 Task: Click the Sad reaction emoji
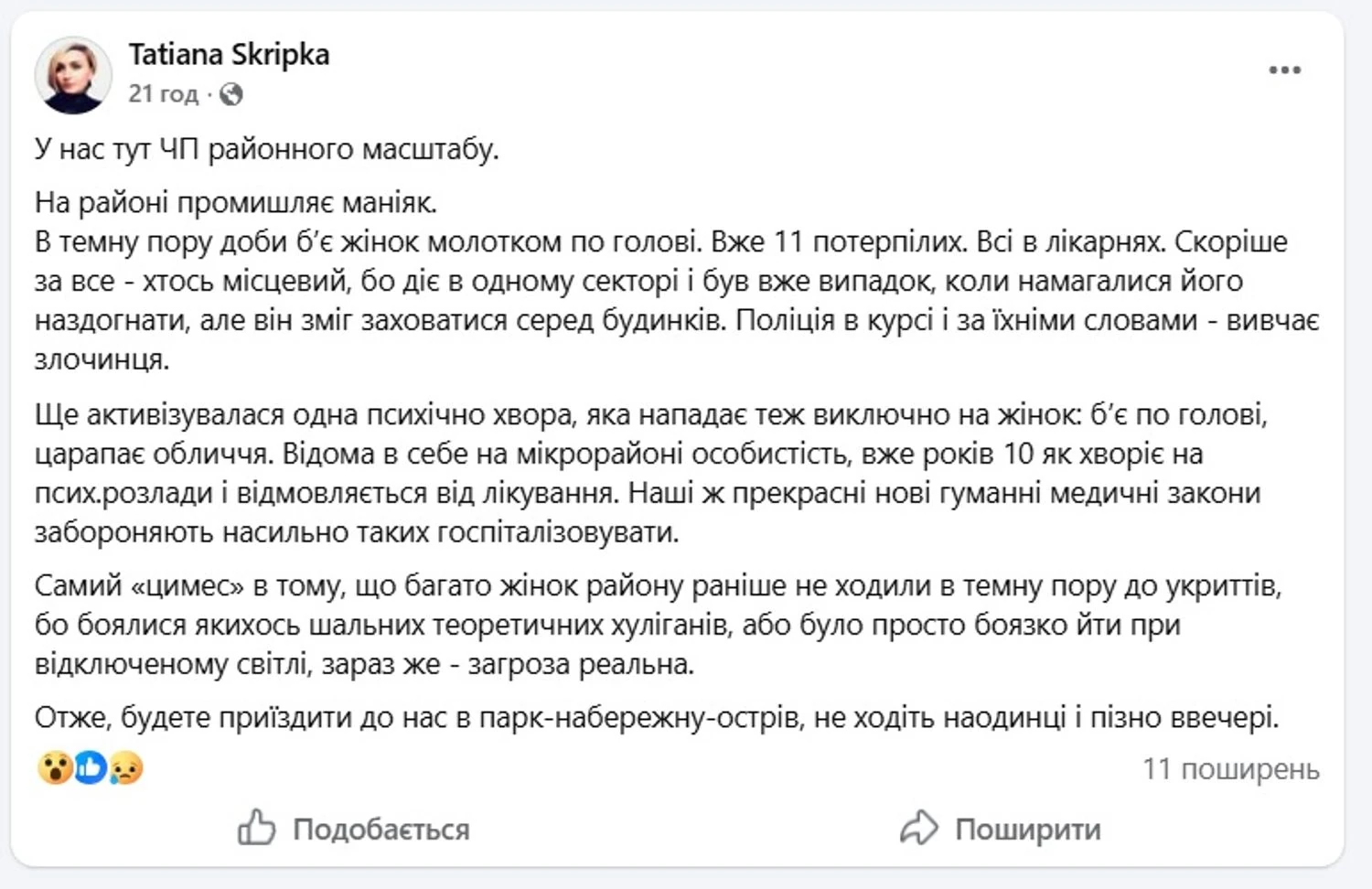(x=126, y=768)
